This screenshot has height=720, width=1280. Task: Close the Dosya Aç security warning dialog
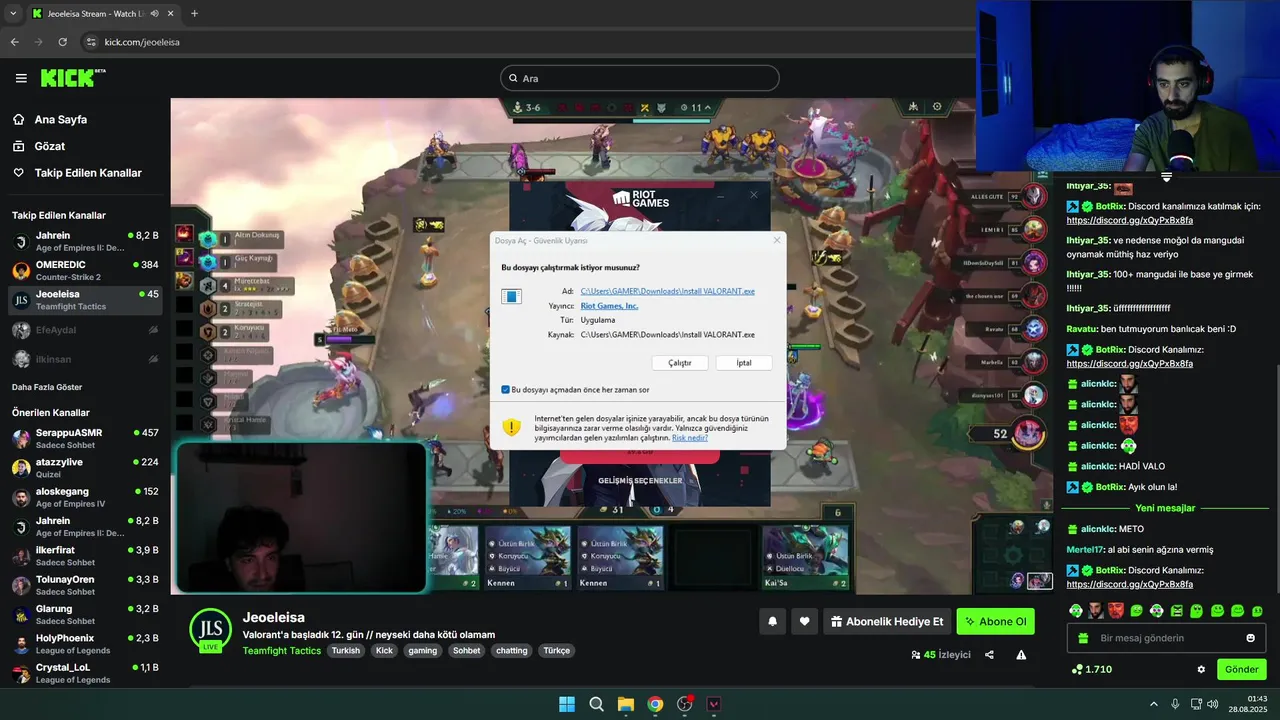click(x=776, y=240)
